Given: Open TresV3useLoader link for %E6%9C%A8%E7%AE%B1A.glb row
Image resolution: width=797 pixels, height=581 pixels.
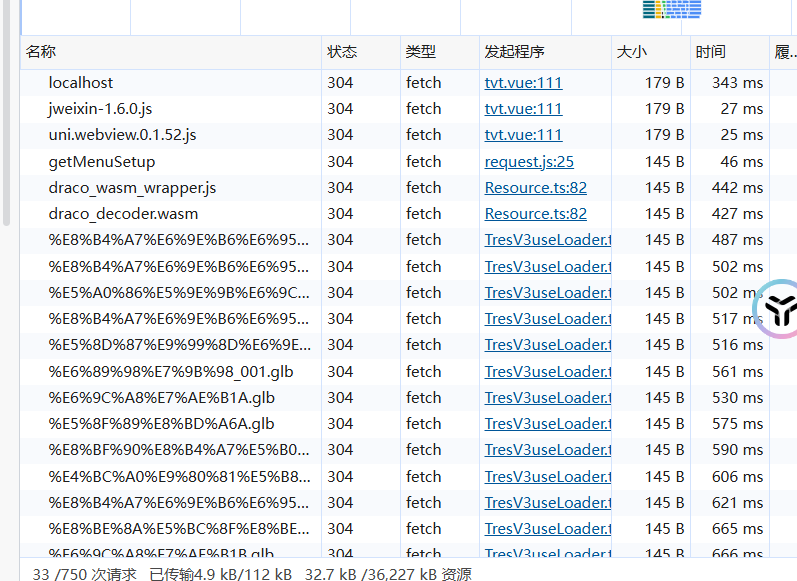Looking at the screenshot, I should tap(547, 397).
